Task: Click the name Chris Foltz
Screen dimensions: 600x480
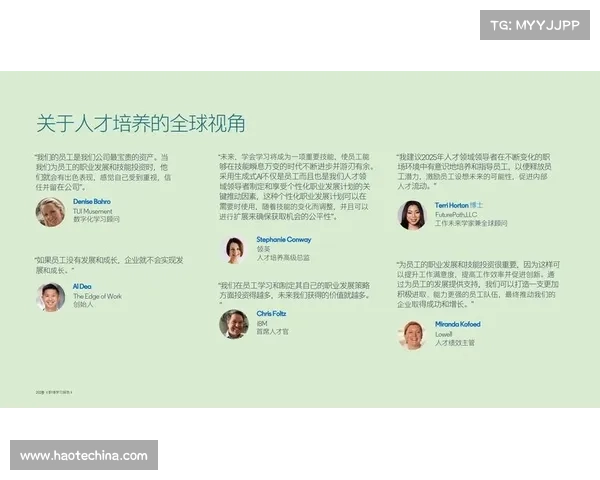Action: (x=271, y=313)
